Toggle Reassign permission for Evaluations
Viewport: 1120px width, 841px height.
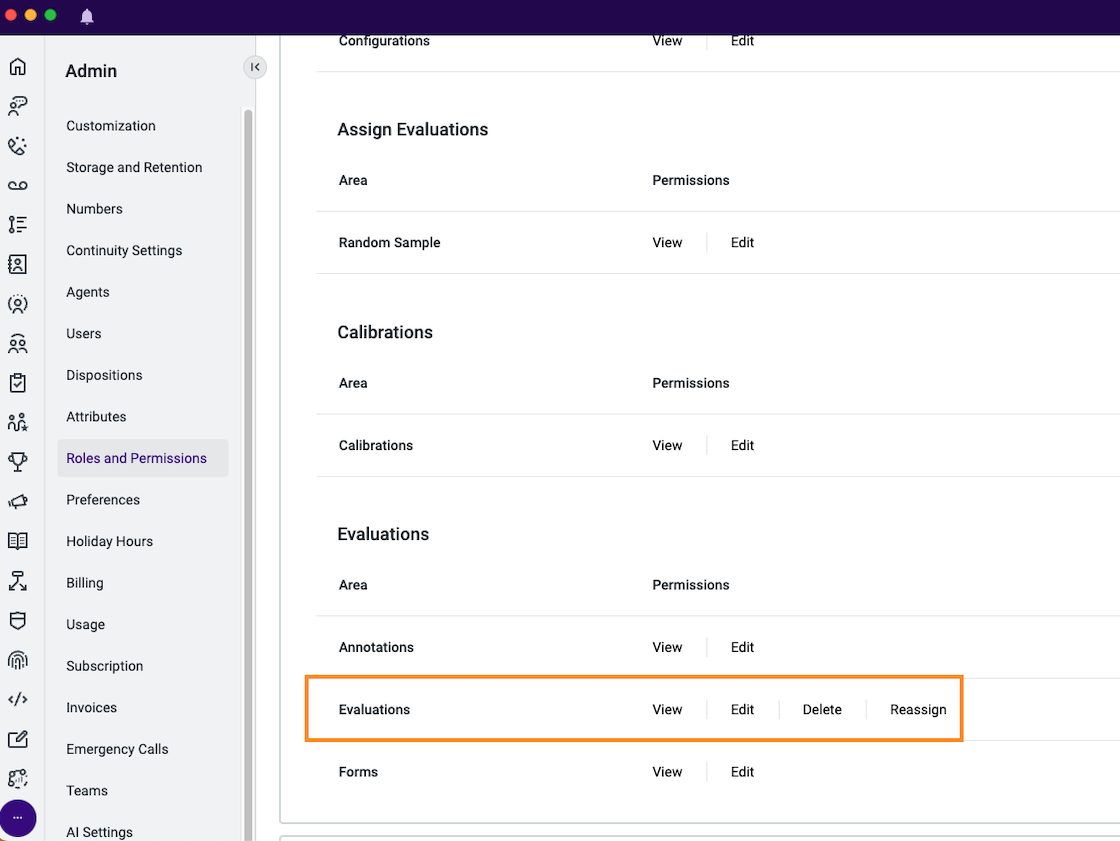[918, 710]
